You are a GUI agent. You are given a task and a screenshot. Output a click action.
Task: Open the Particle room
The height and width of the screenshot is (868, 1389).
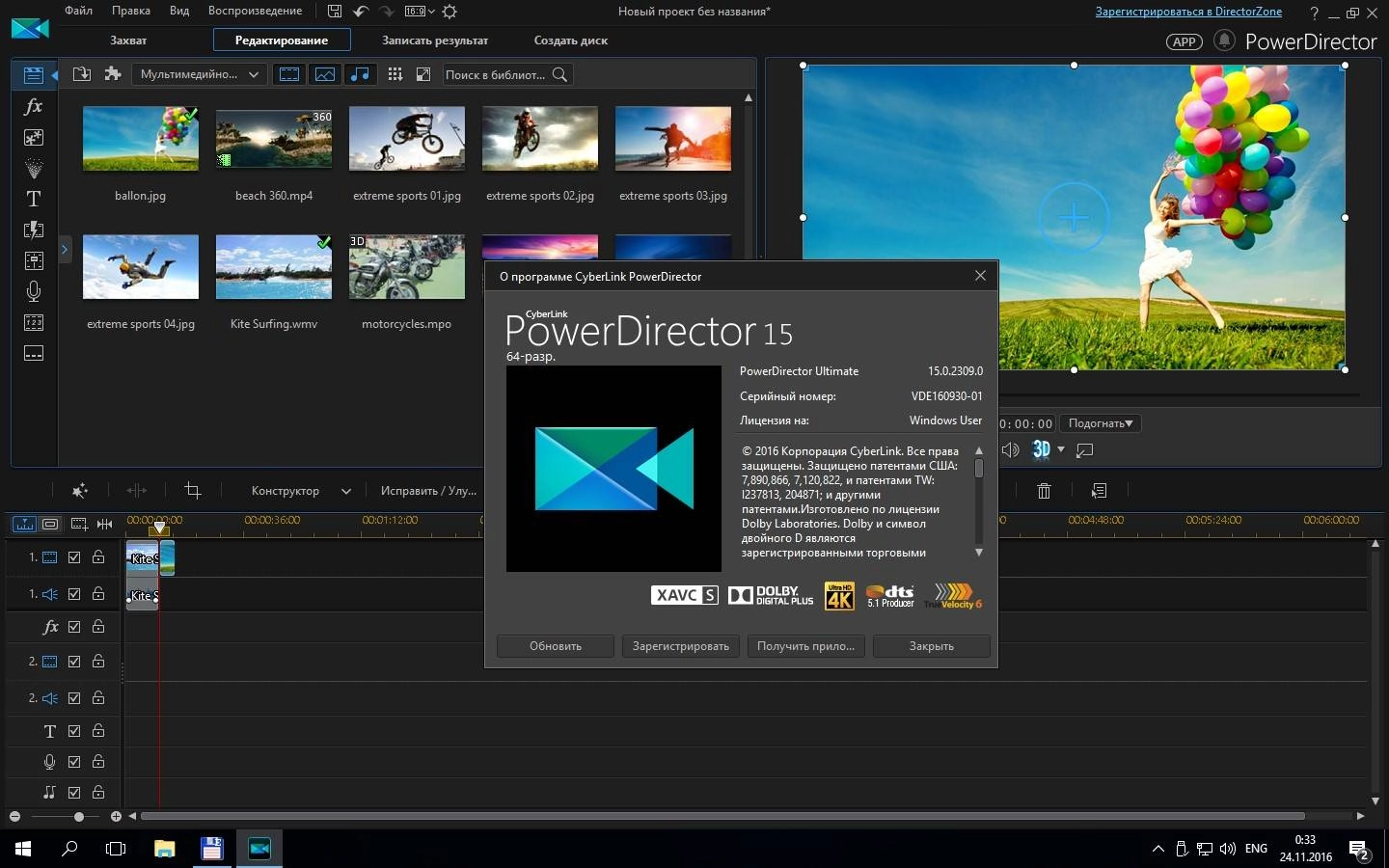pos(34,168)
